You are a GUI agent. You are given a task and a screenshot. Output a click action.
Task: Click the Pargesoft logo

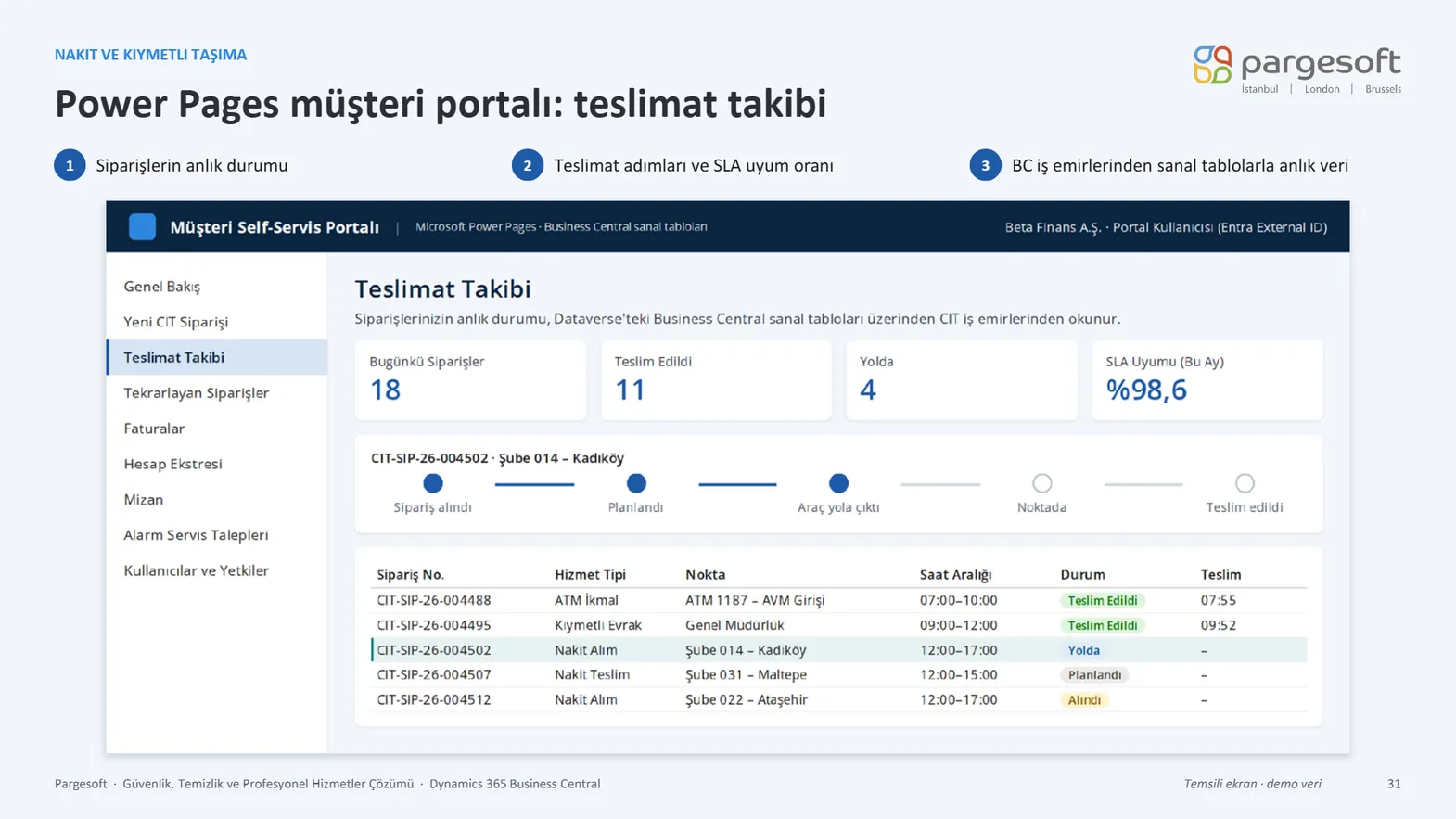1296,70
